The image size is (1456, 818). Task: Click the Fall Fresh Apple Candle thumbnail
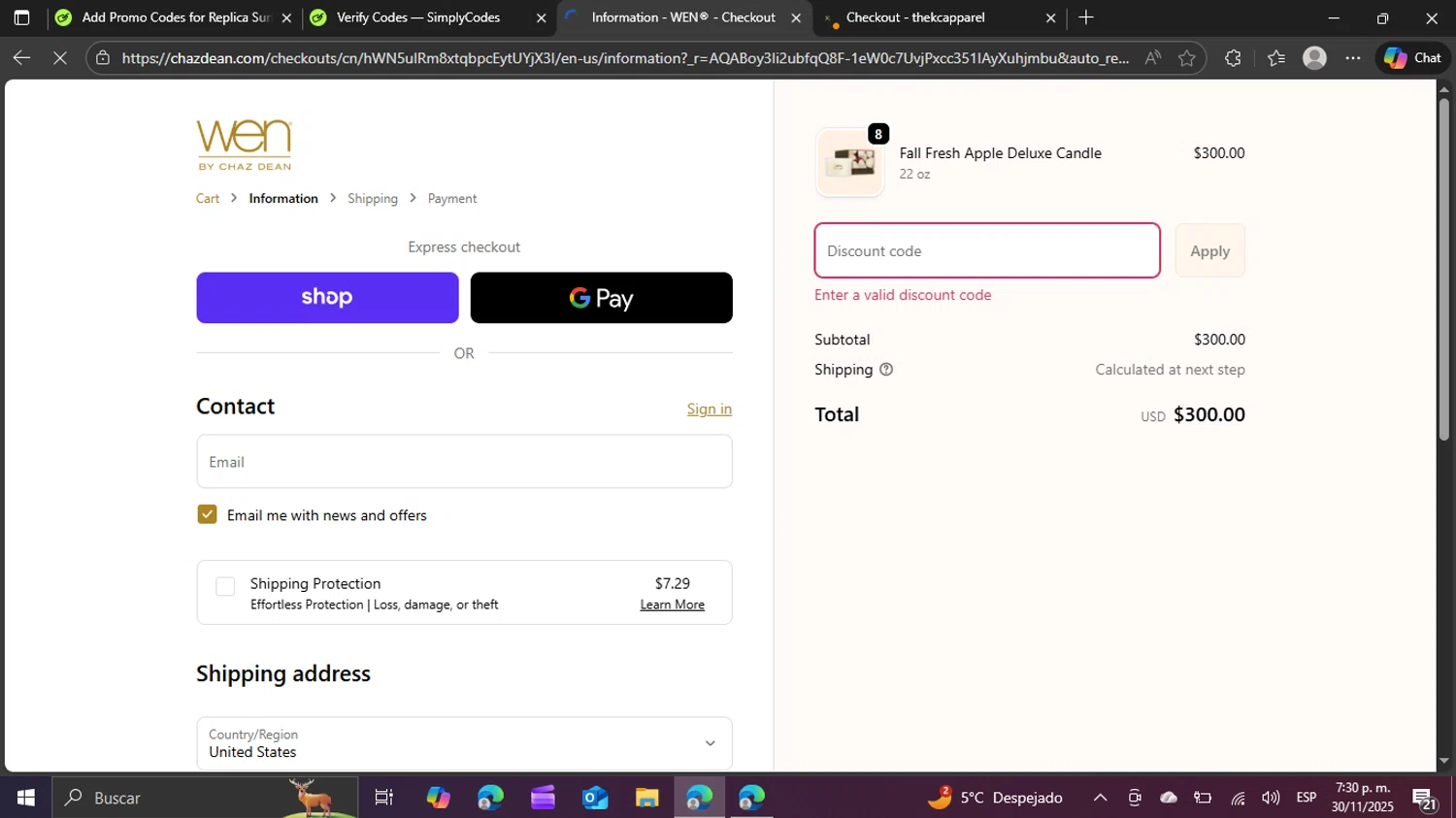849,162
